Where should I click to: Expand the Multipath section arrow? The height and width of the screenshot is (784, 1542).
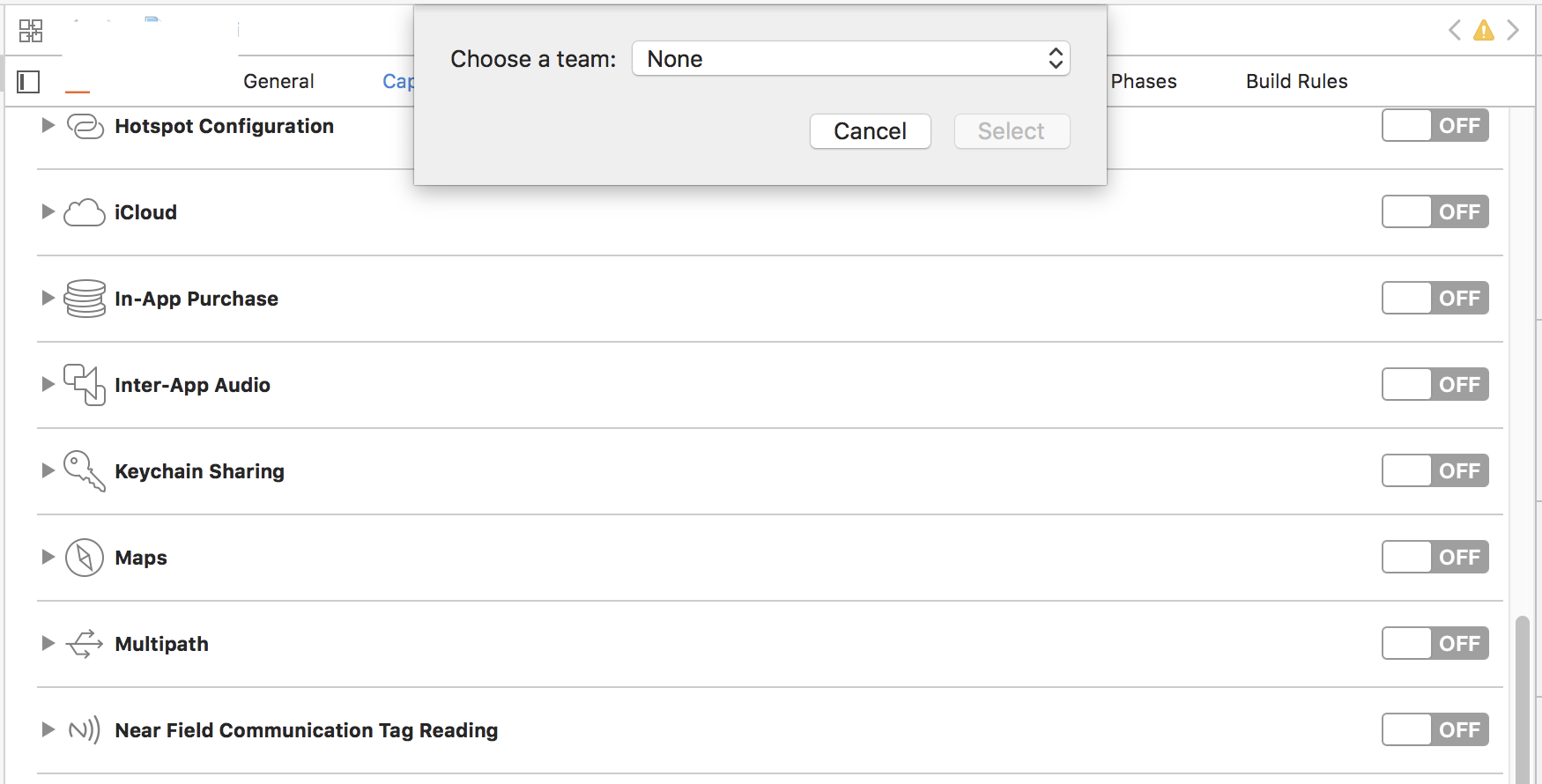click(x=48, y=644)
